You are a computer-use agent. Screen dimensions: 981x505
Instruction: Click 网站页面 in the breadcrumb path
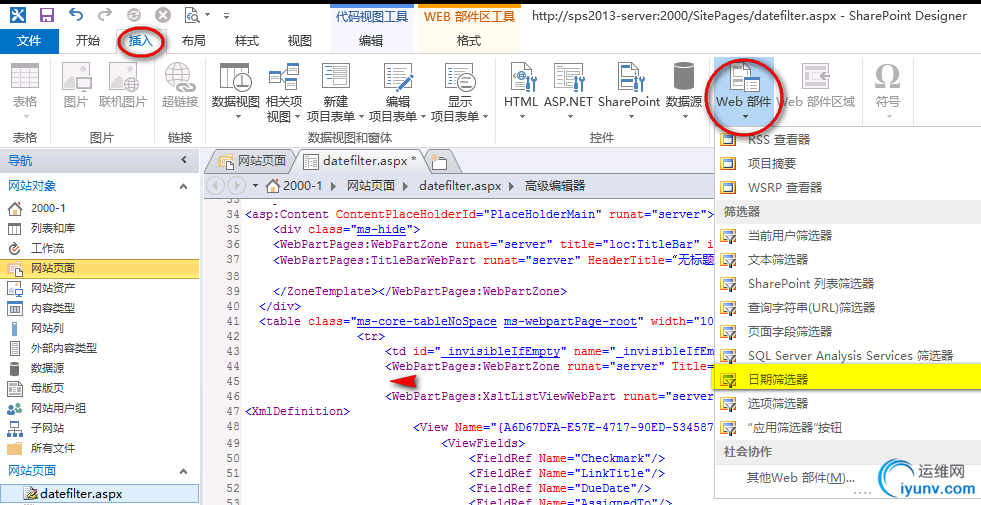click(x=371, y=186)
